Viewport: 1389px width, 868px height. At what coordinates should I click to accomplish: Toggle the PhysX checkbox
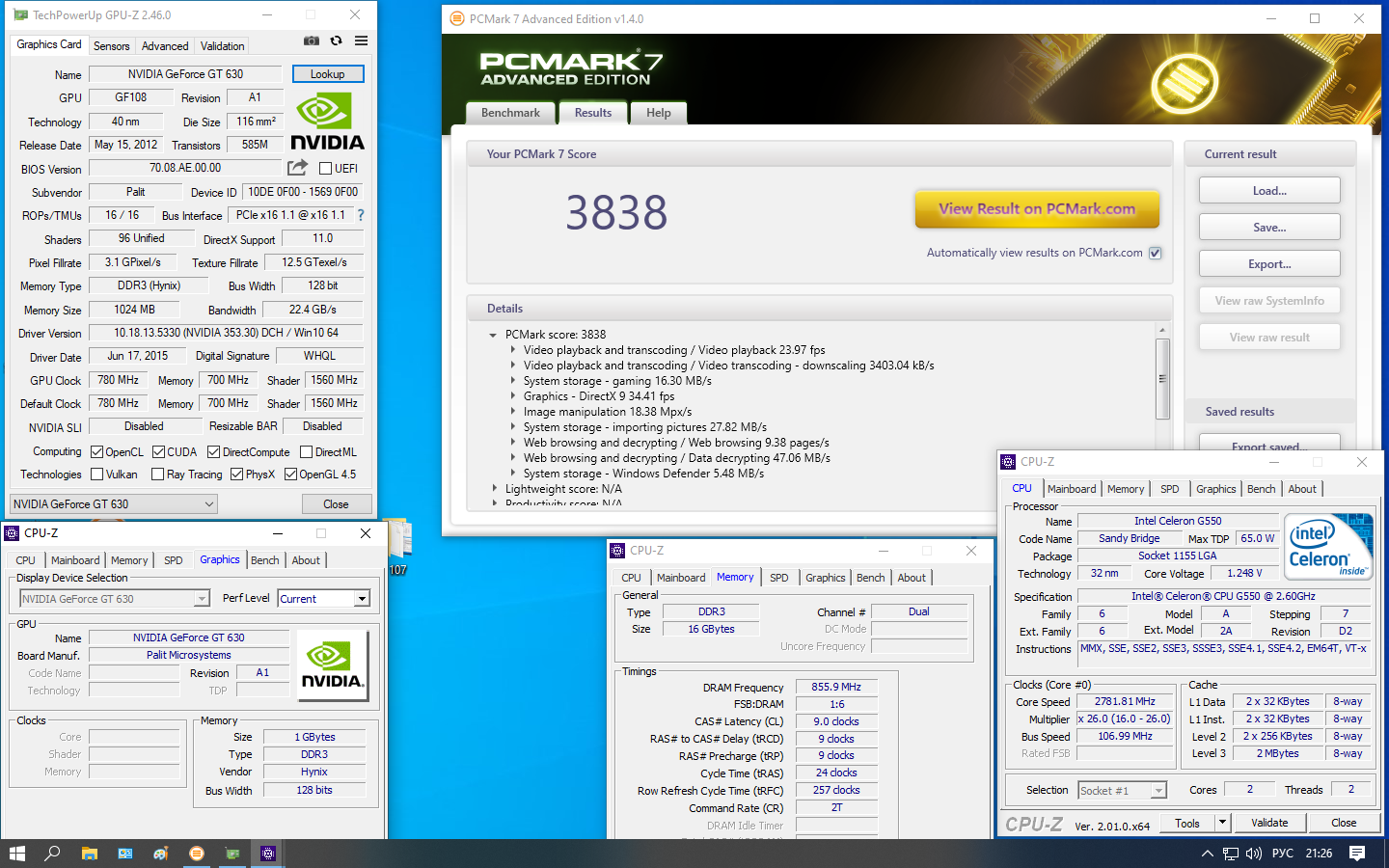236,475
